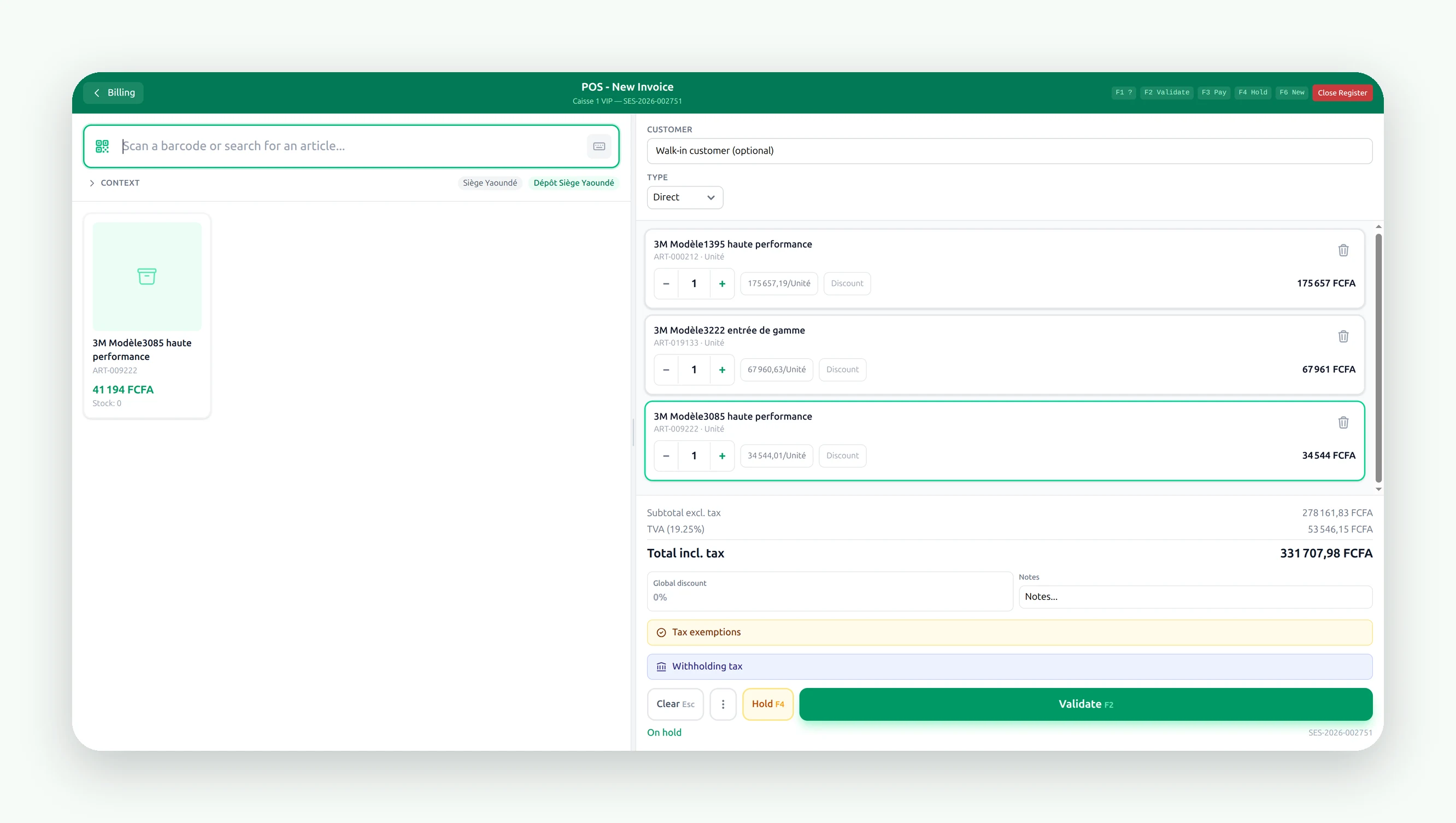Click line total 175 657 FCFA
This screenshot has width=1456, height=823.
pos(1326,283)
